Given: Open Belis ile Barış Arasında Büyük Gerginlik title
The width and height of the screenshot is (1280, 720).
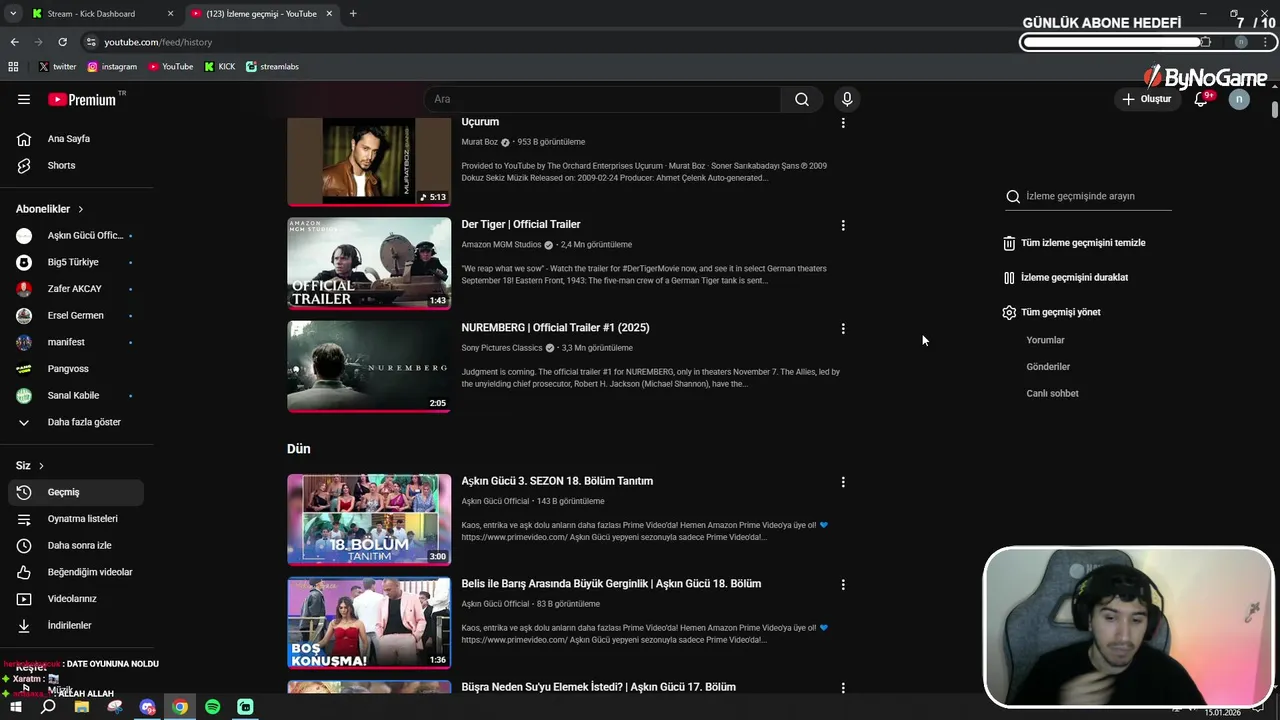Looking at the screenshot, I should pos(611,584).
